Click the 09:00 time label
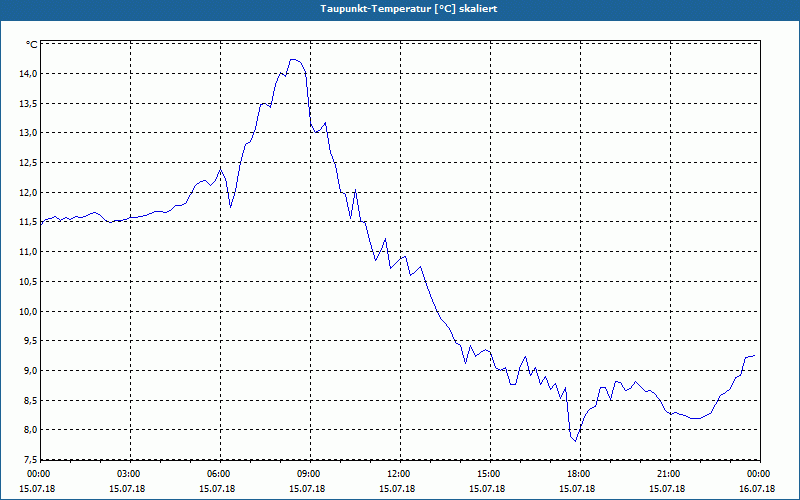The height and width of the screenshot is (500, 800). (x=310, y=474)
